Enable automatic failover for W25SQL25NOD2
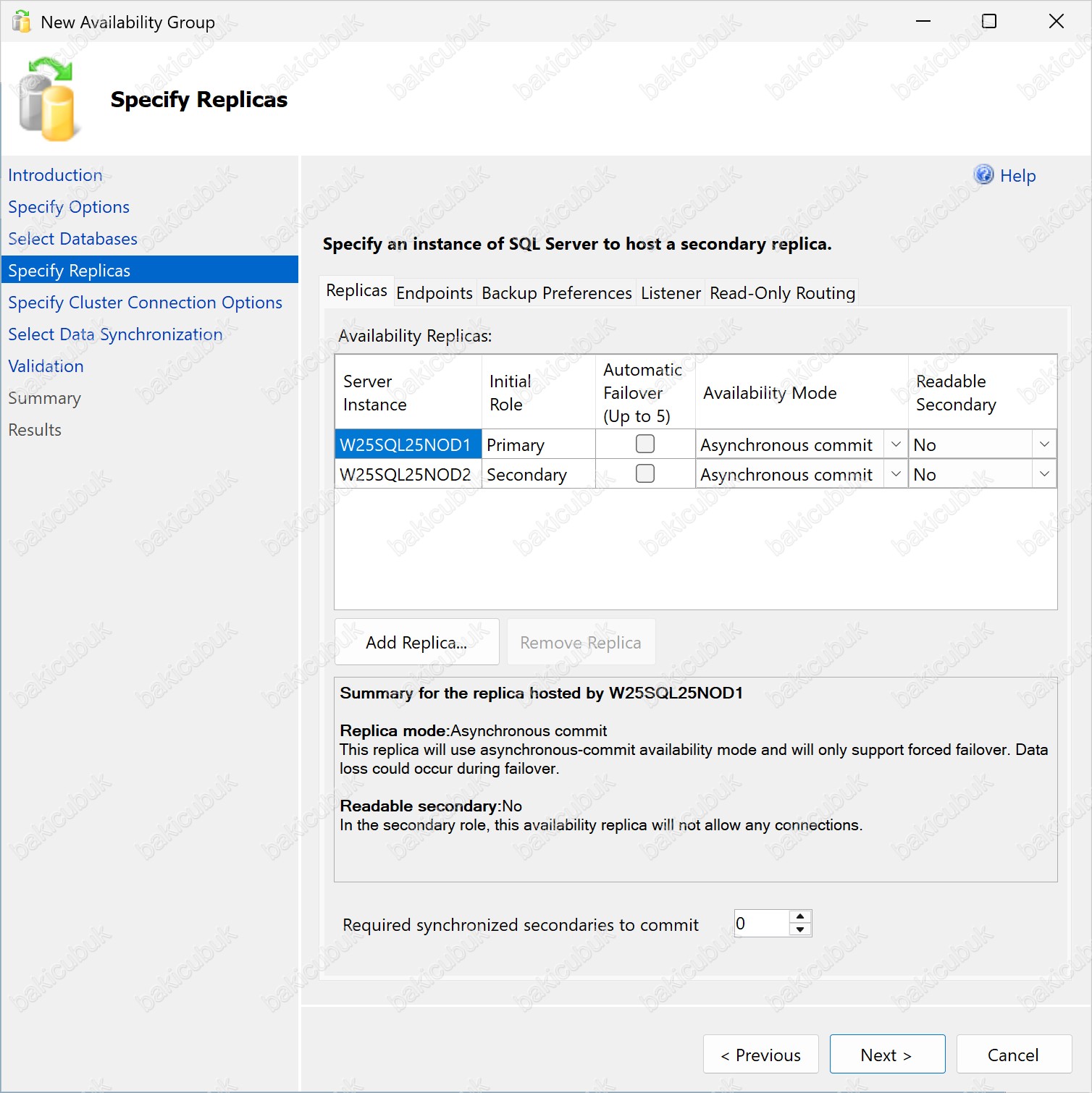This screenshot has height=1093, width=1092. click(x=644, y=473)
